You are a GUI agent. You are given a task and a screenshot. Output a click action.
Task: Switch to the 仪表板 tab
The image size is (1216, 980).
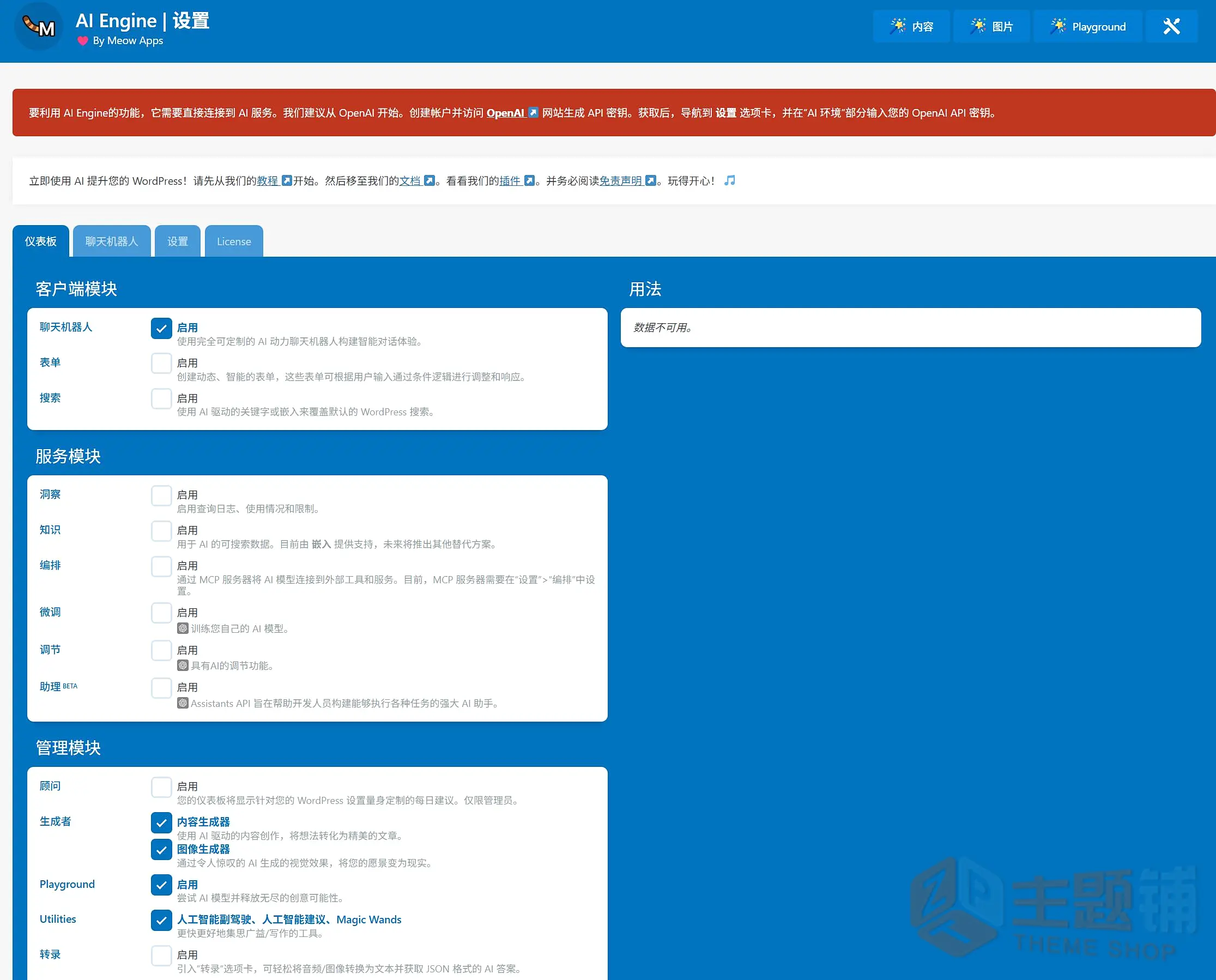pyautogui.click(x=41, y=241)
